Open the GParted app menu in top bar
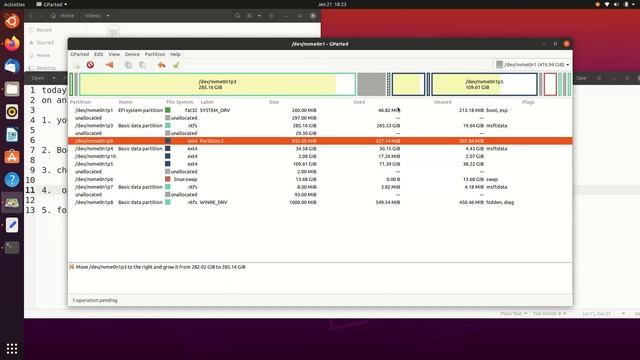The image size is (640, 360). [52, 4]
